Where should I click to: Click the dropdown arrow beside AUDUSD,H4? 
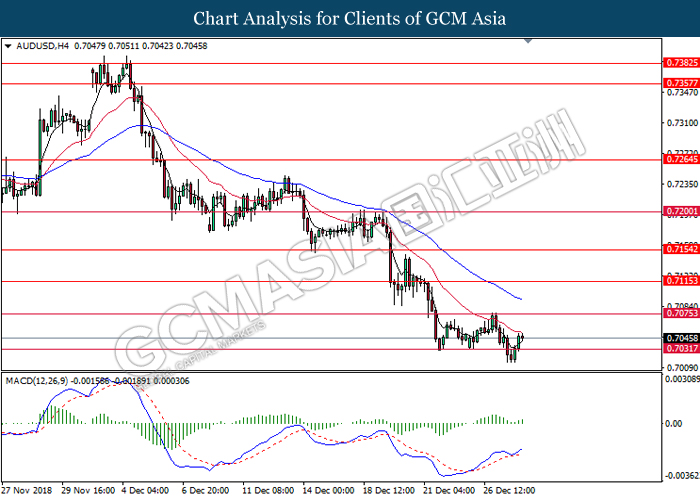coord(8,46)
